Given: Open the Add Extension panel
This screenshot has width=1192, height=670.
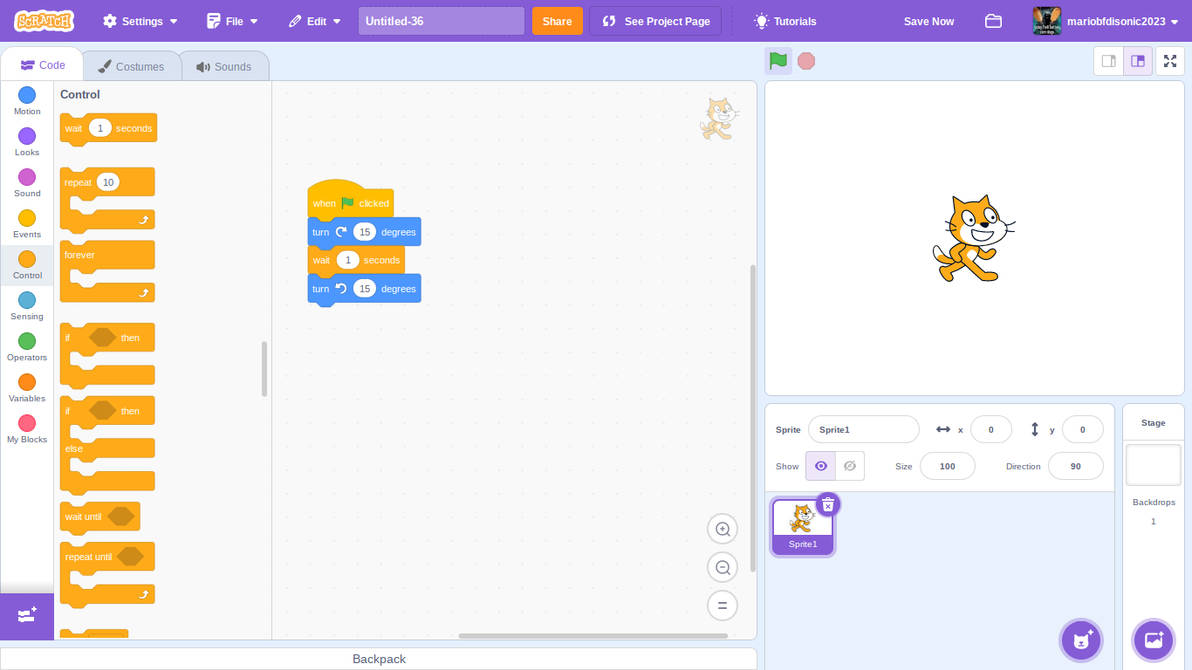Looking at the screenshot, I should pyautogui.click(x=27, y=616).
